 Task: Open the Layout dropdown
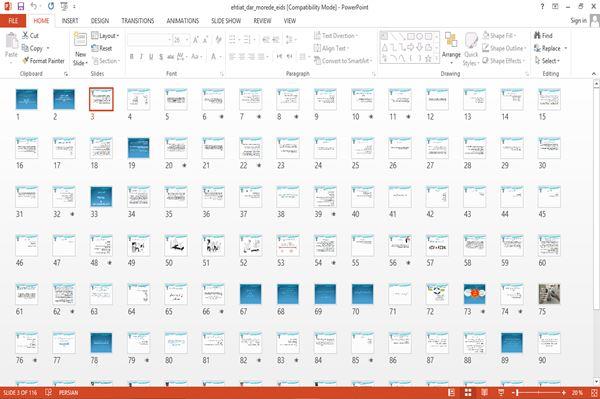click(105, 36)
